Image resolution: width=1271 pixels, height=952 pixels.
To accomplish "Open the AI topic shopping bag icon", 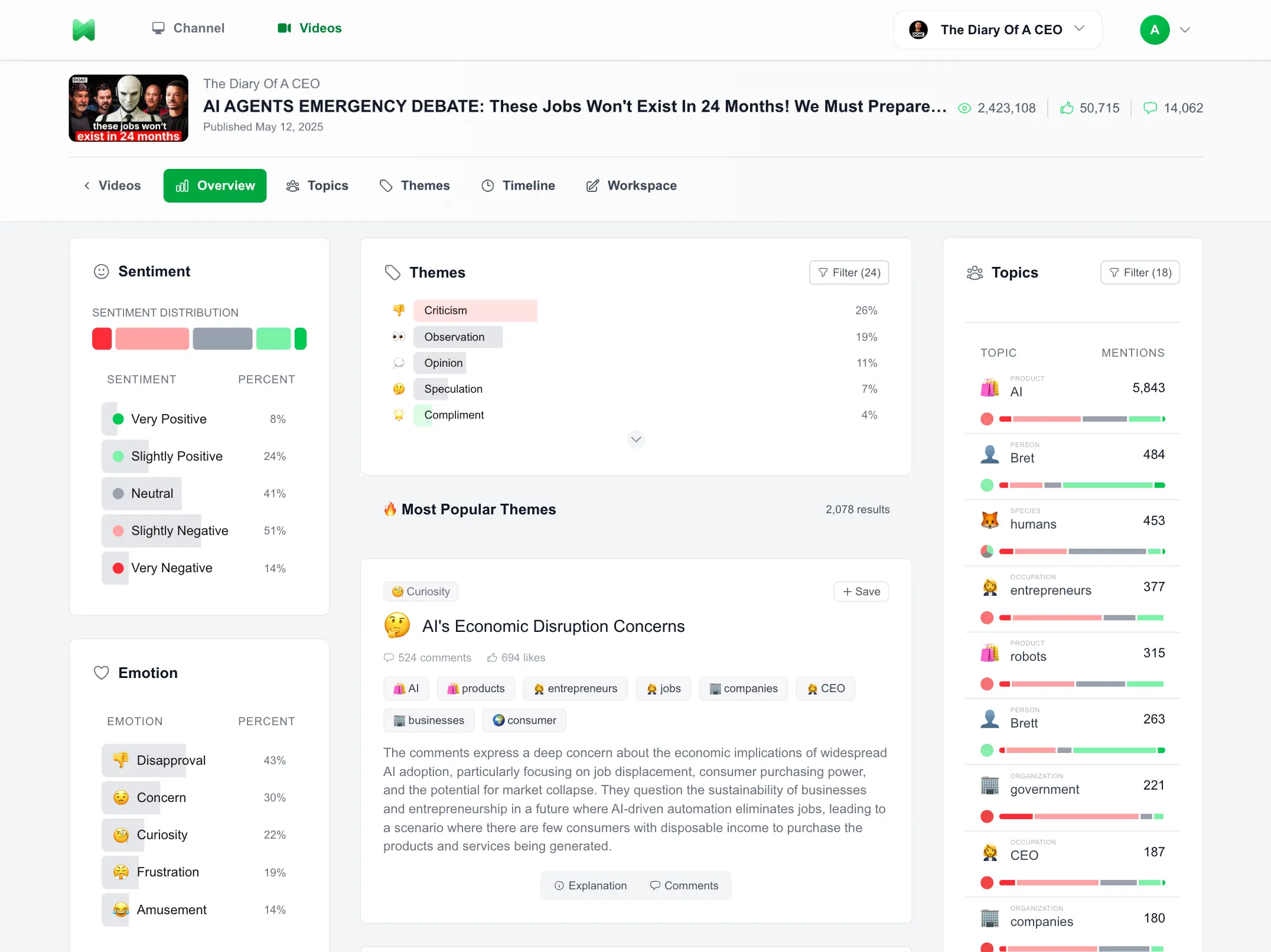I will click(x=990, y=387).
